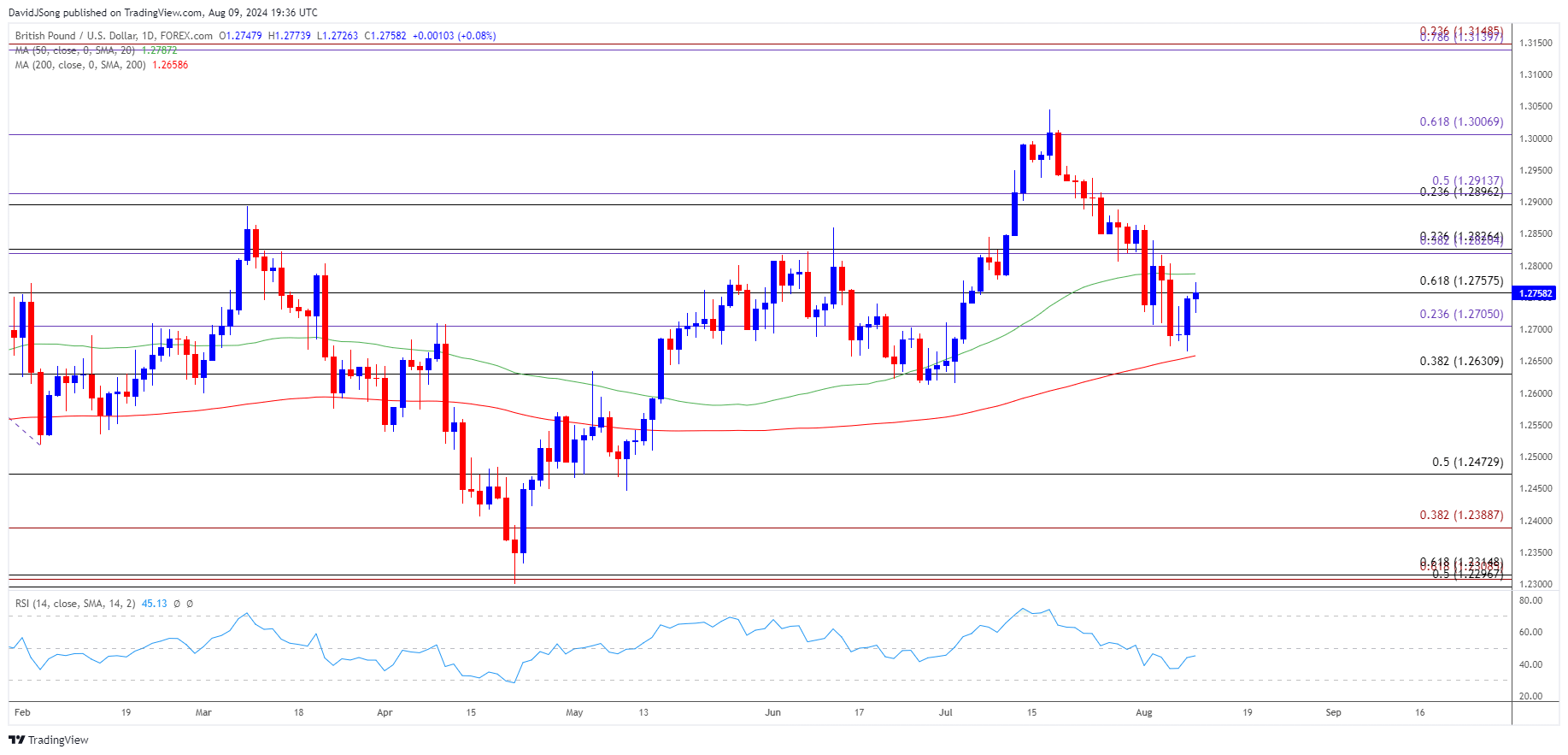The height and width of the screenshot is (755, 1568).
Task: Click the Jul label on the time axis
Action: tap(945, 712)
